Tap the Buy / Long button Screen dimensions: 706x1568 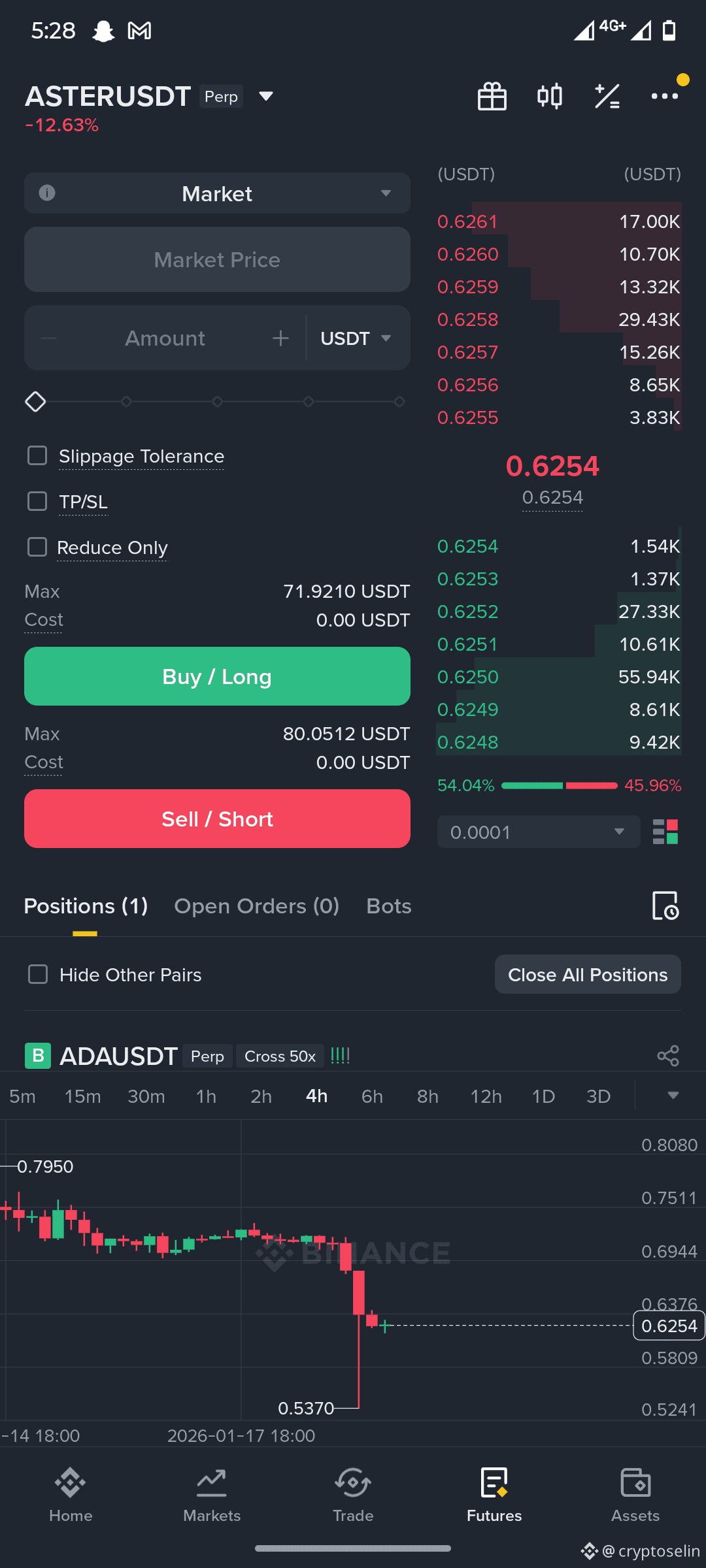click(x=217, y=676)
